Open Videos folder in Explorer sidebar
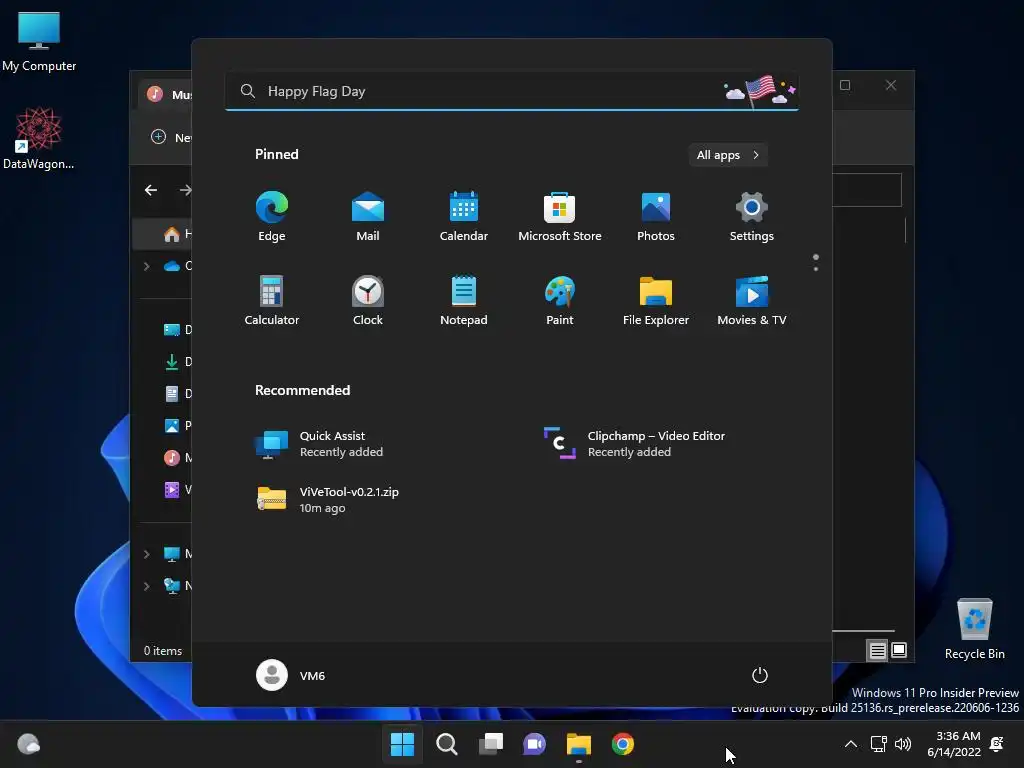Image resolution: width=1024 pixels, height=768 pixels. pos(176,490)
